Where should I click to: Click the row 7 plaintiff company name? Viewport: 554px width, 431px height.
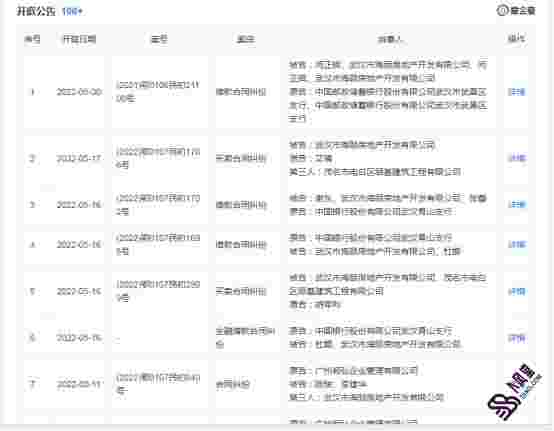click(x=366, y=371)
